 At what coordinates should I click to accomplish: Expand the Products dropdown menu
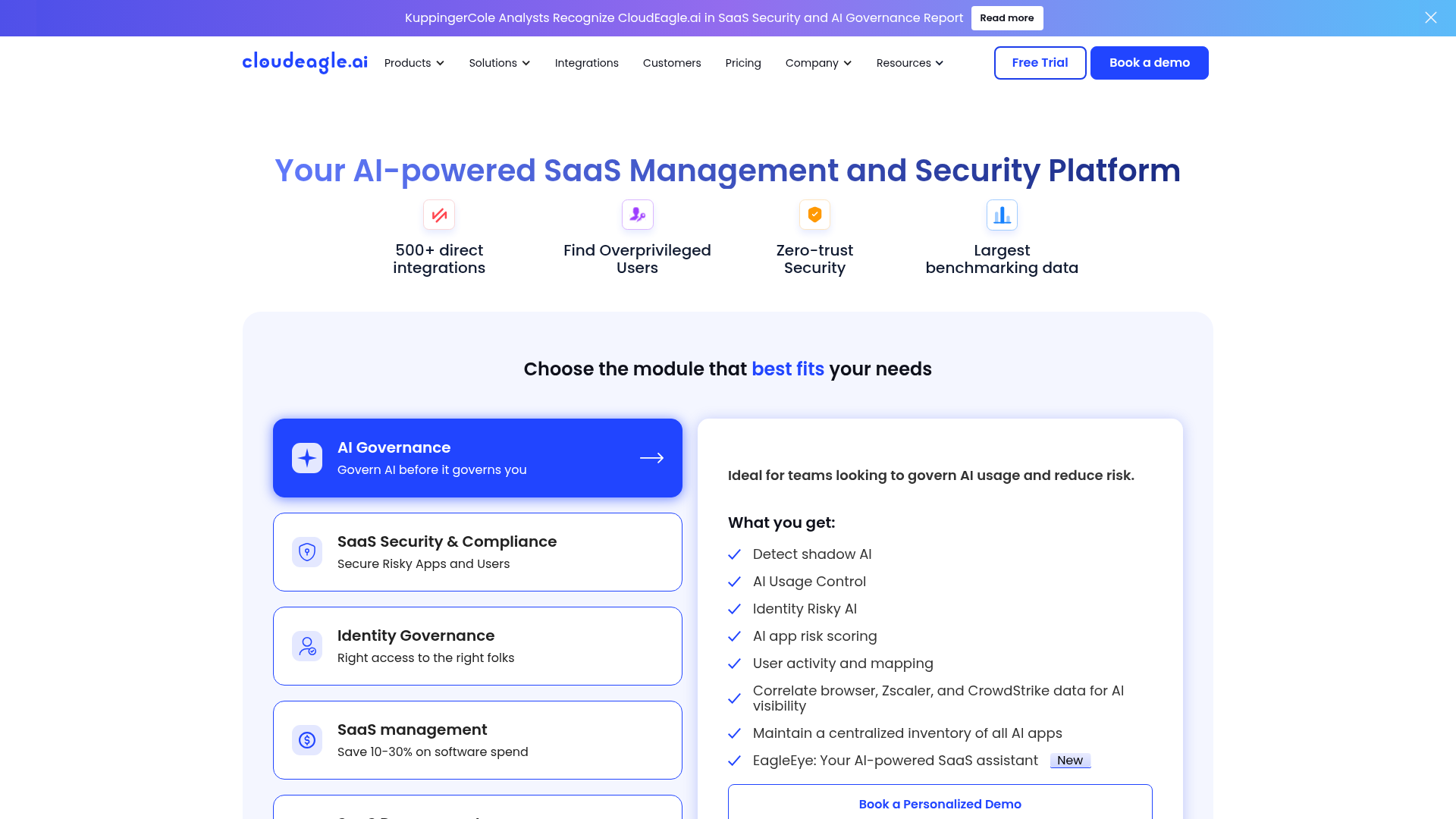[414, 63]
